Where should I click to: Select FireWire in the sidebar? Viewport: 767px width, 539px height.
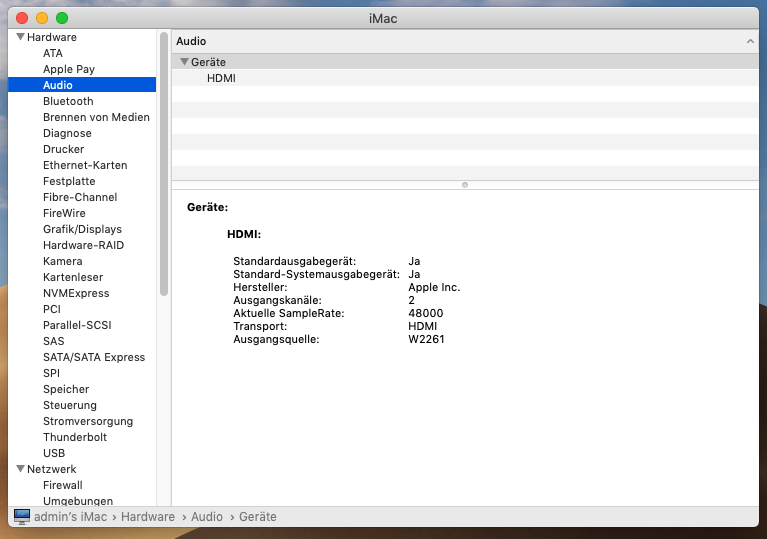click(64, 213)
